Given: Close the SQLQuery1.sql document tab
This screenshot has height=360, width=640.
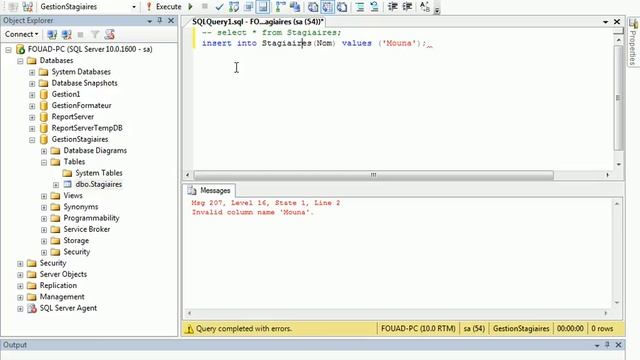Looking at the screenshot, I should (617, 22).
